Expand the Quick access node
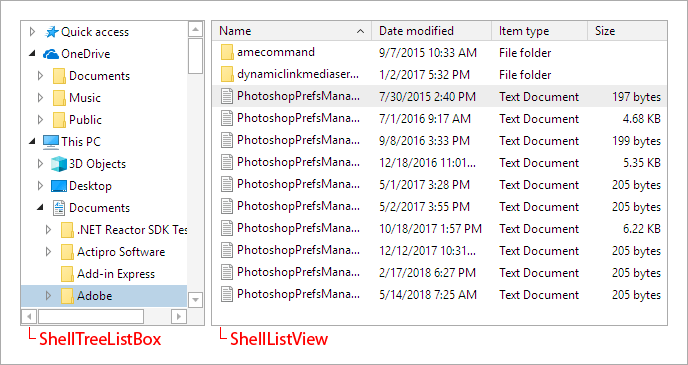 click(32, 32)
